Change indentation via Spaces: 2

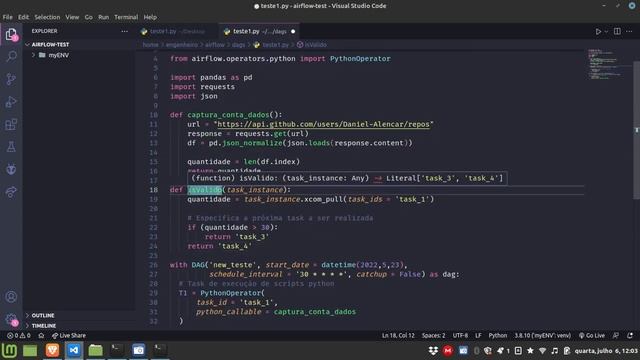(433, 336)
